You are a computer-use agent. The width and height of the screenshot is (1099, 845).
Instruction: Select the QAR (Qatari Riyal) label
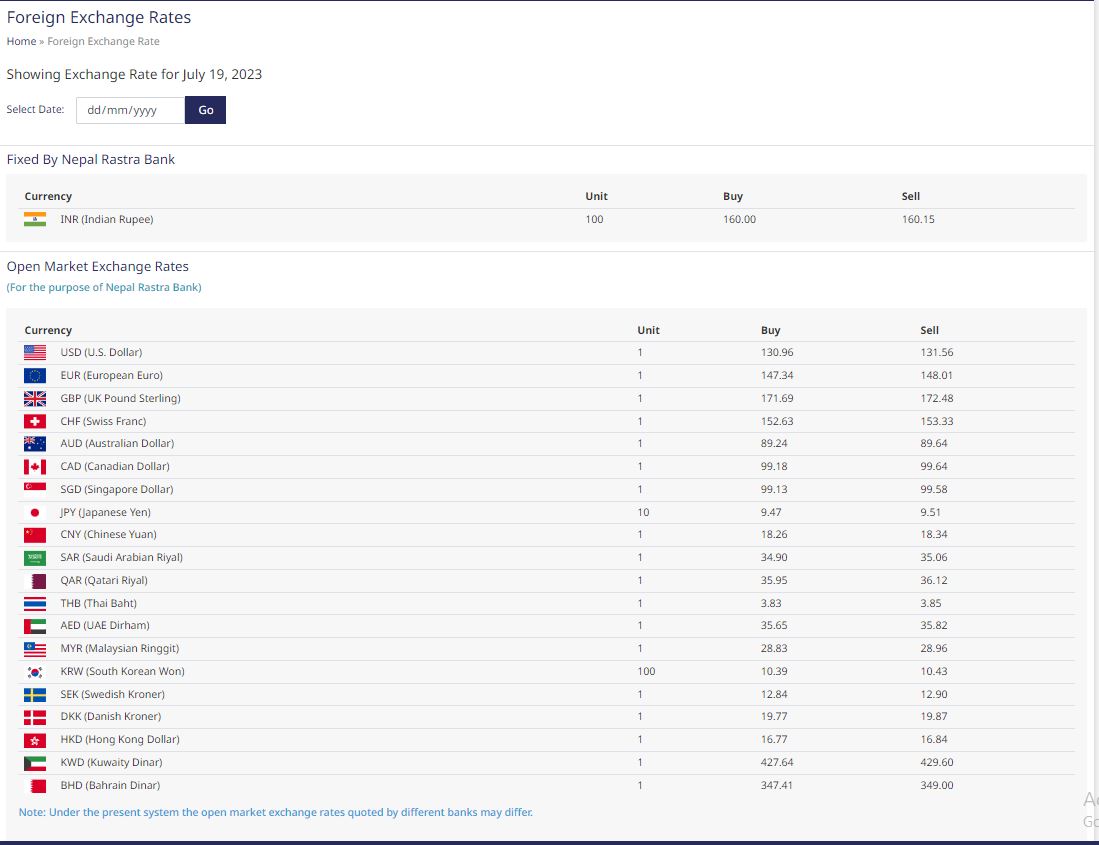[x=104, y=581]
